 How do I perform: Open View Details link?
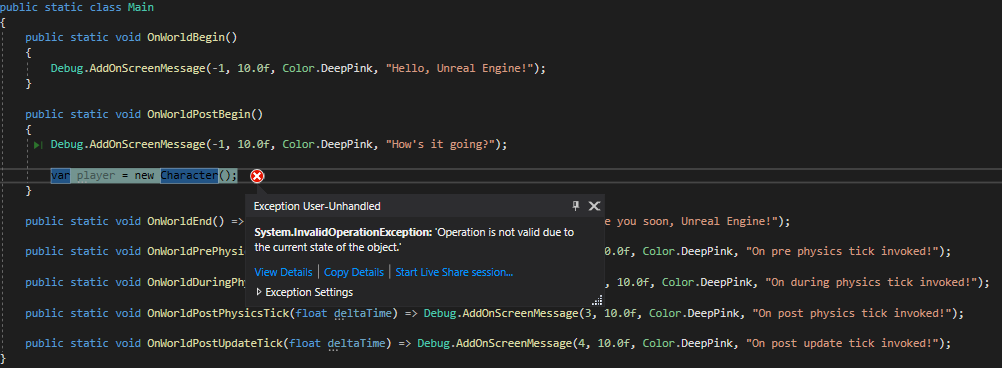(x=283, y=272)
